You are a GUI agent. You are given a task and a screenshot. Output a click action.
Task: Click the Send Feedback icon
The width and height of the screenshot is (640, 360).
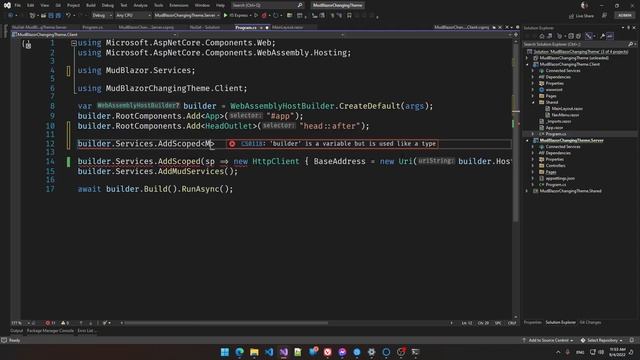click(604, 16)
